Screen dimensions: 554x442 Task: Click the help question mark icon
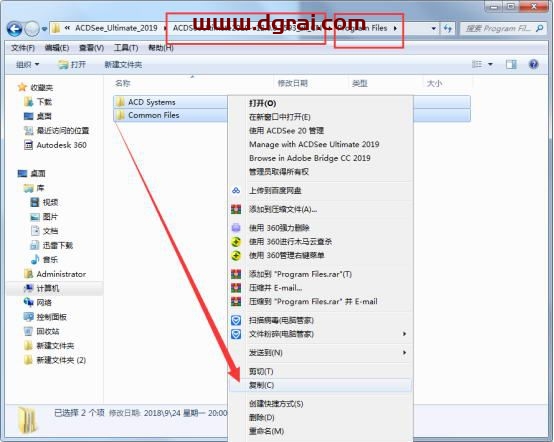click(534, 64)
